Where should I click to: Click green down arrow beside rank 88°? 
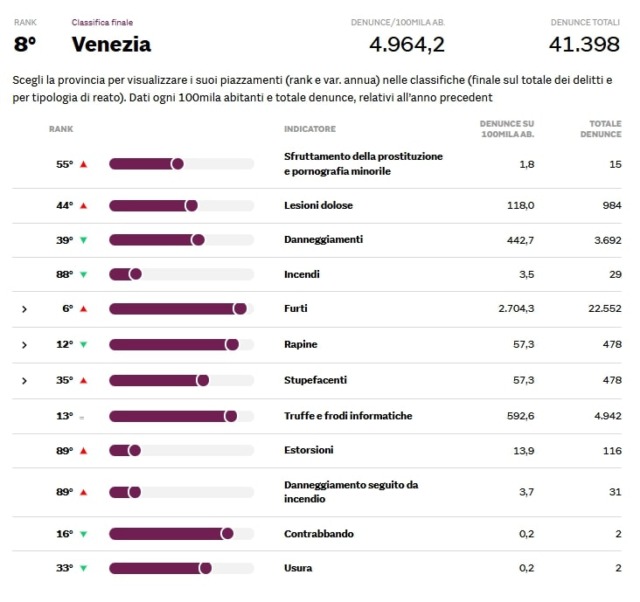click(83, 274)
